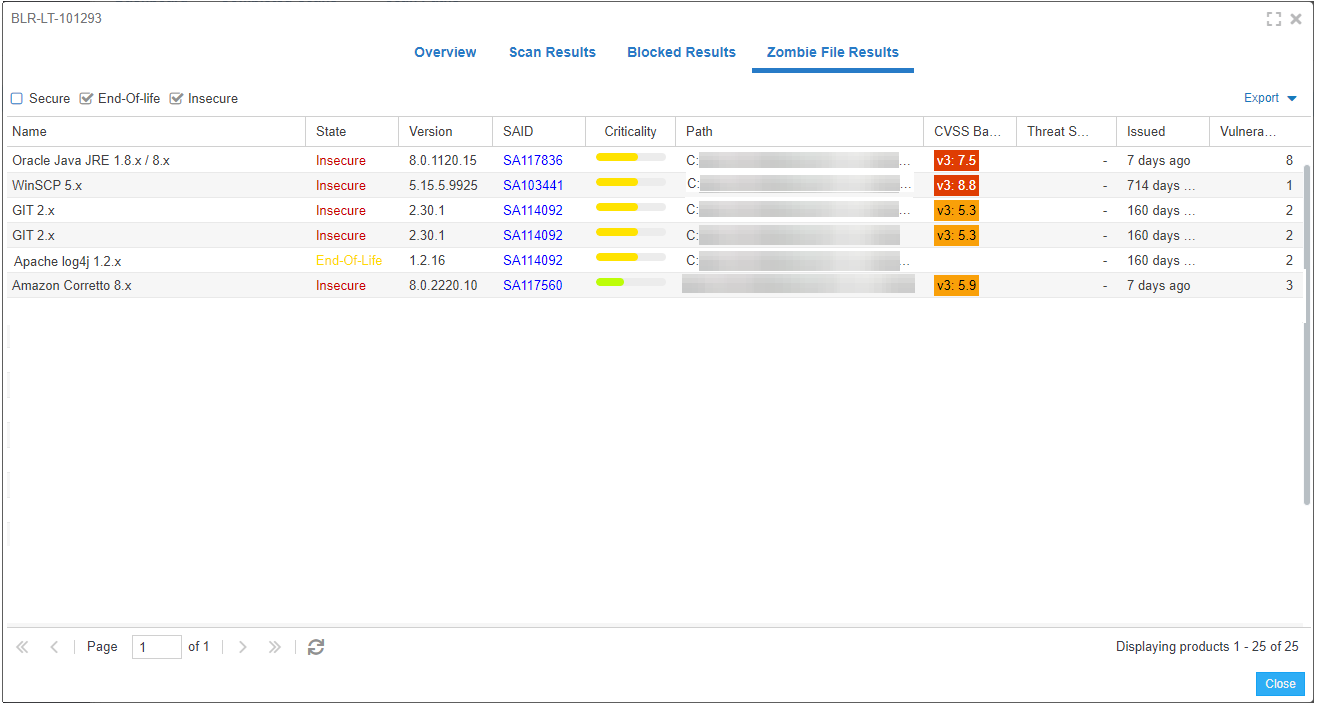The height and width of the screenshot is (707, 1318).
Task: Click the refresh icon in pagination bar
Action: 316,647
